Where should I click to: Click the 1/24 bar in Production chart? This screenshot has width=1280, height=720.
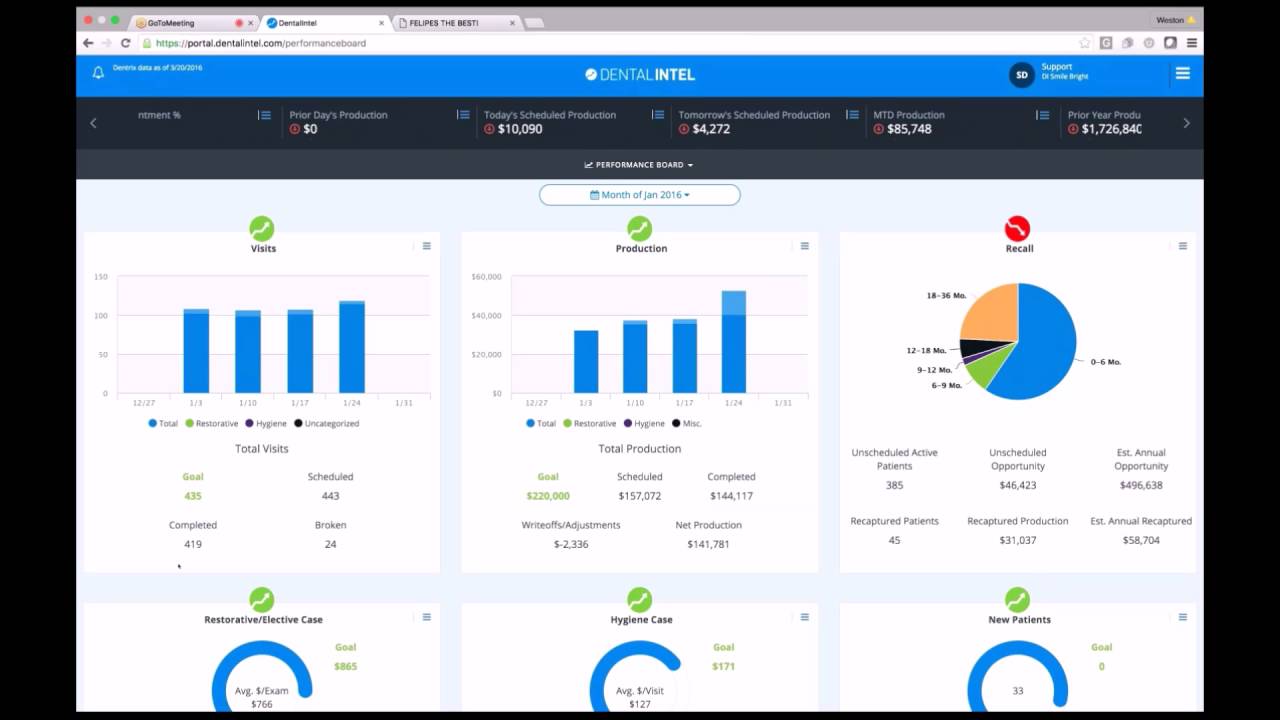point(734,341)
